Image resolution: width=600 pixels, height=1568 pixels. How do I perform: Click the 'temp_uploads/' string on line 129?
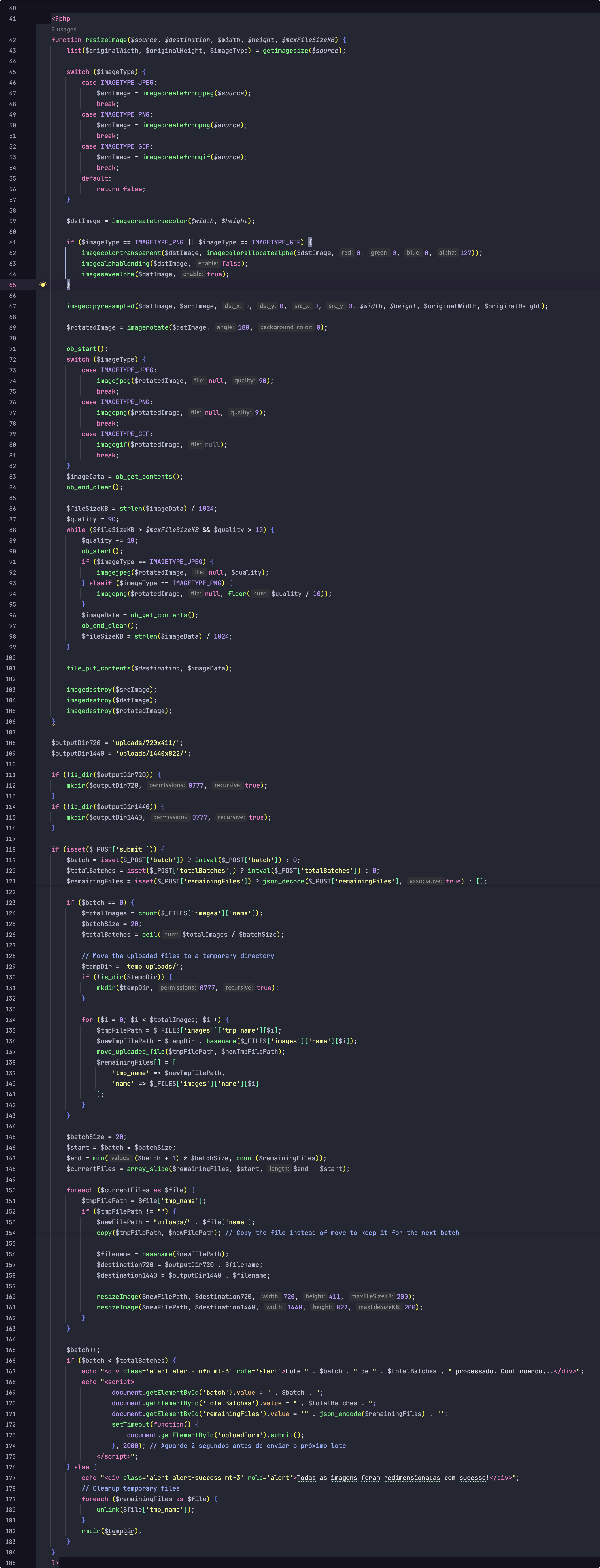(x=152, y=967)
